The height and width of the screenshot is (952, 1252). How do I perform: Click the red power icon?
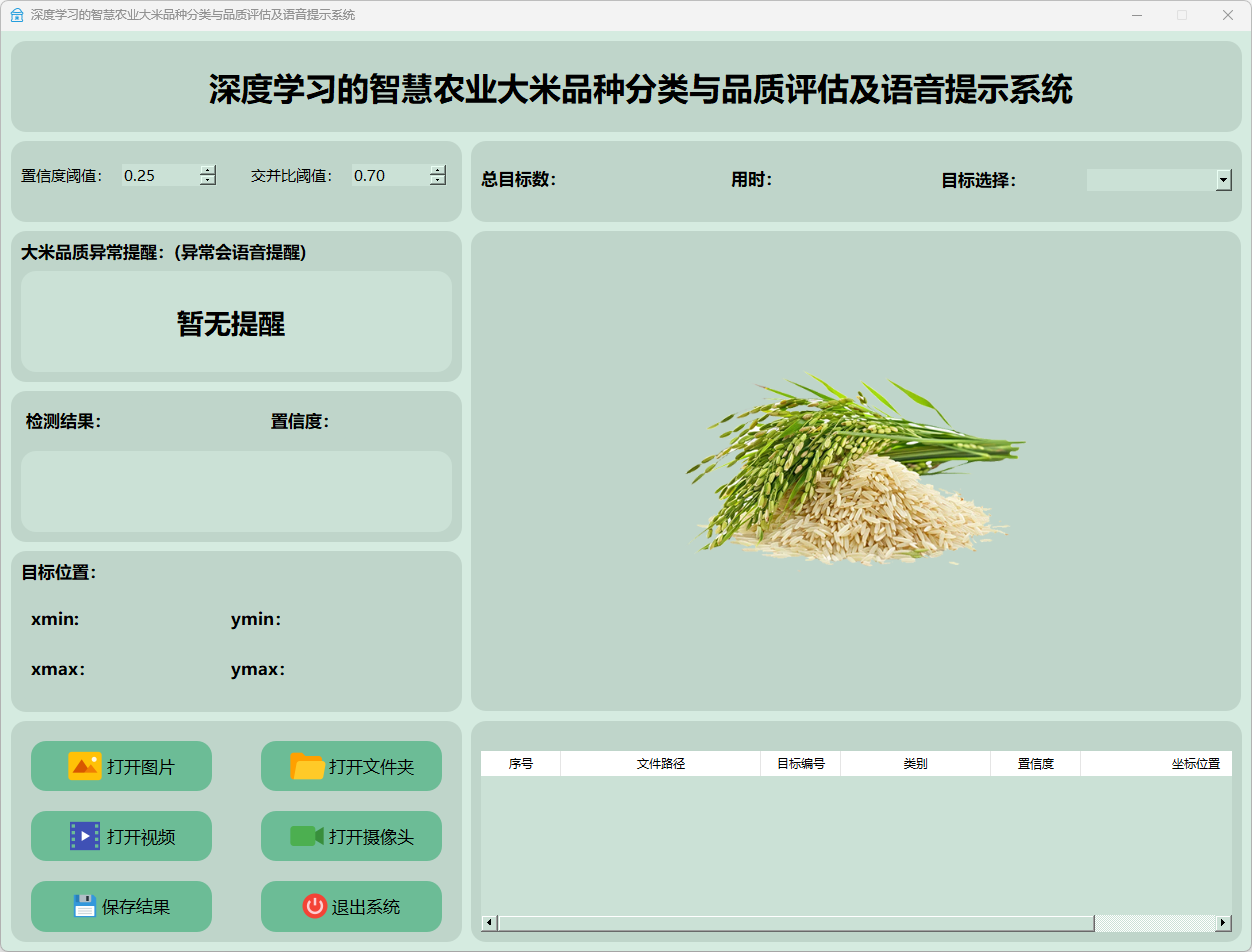pos(315,906)
